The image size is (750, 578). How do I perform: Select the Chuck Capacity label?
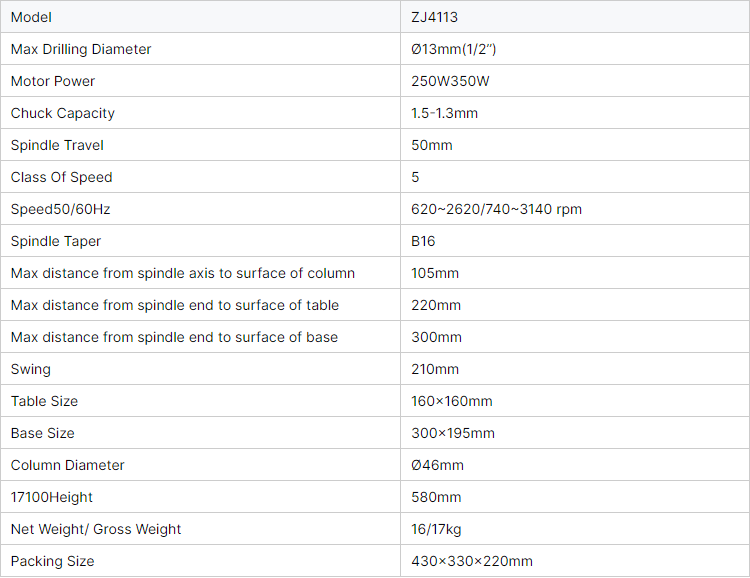point(63,113)
